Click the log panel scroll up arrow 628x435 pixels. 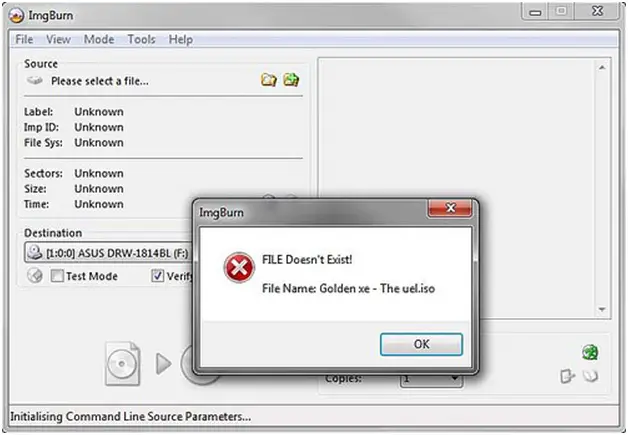602,67
